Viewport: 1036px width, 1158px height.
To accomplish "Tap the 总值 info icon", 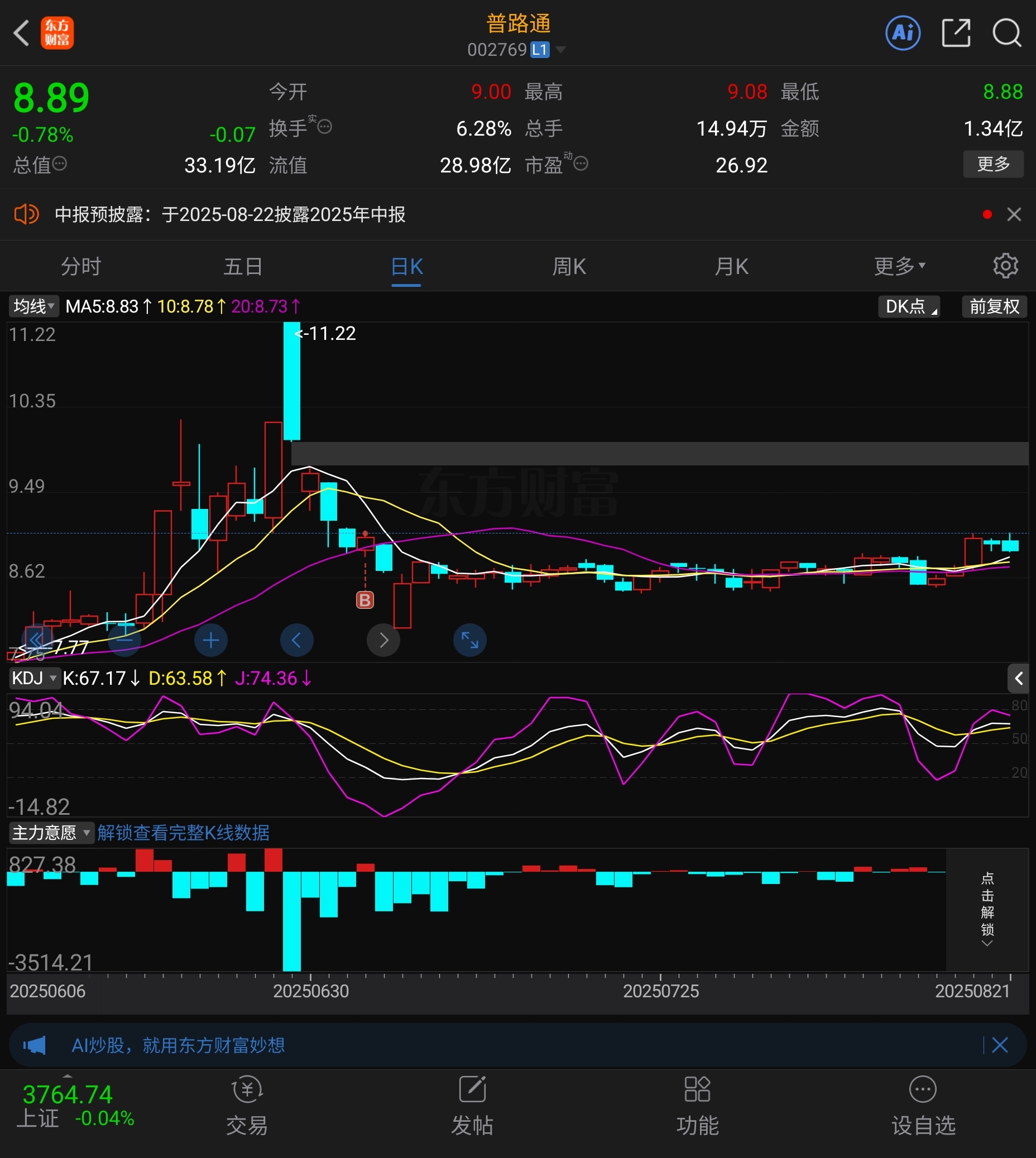I will coord(60,164).
